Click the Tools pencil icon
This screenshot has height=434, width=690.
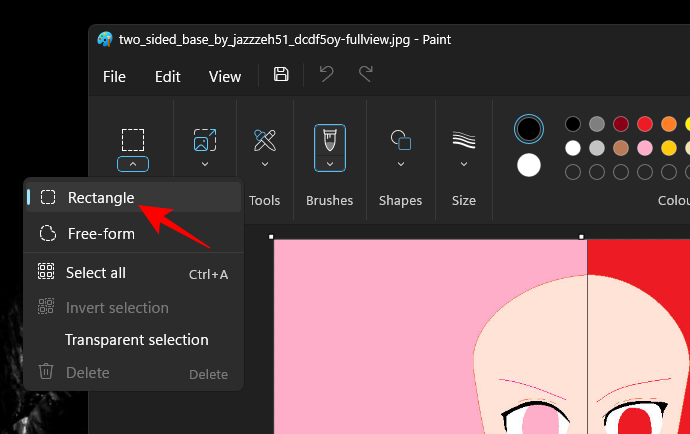pos(265,139)
